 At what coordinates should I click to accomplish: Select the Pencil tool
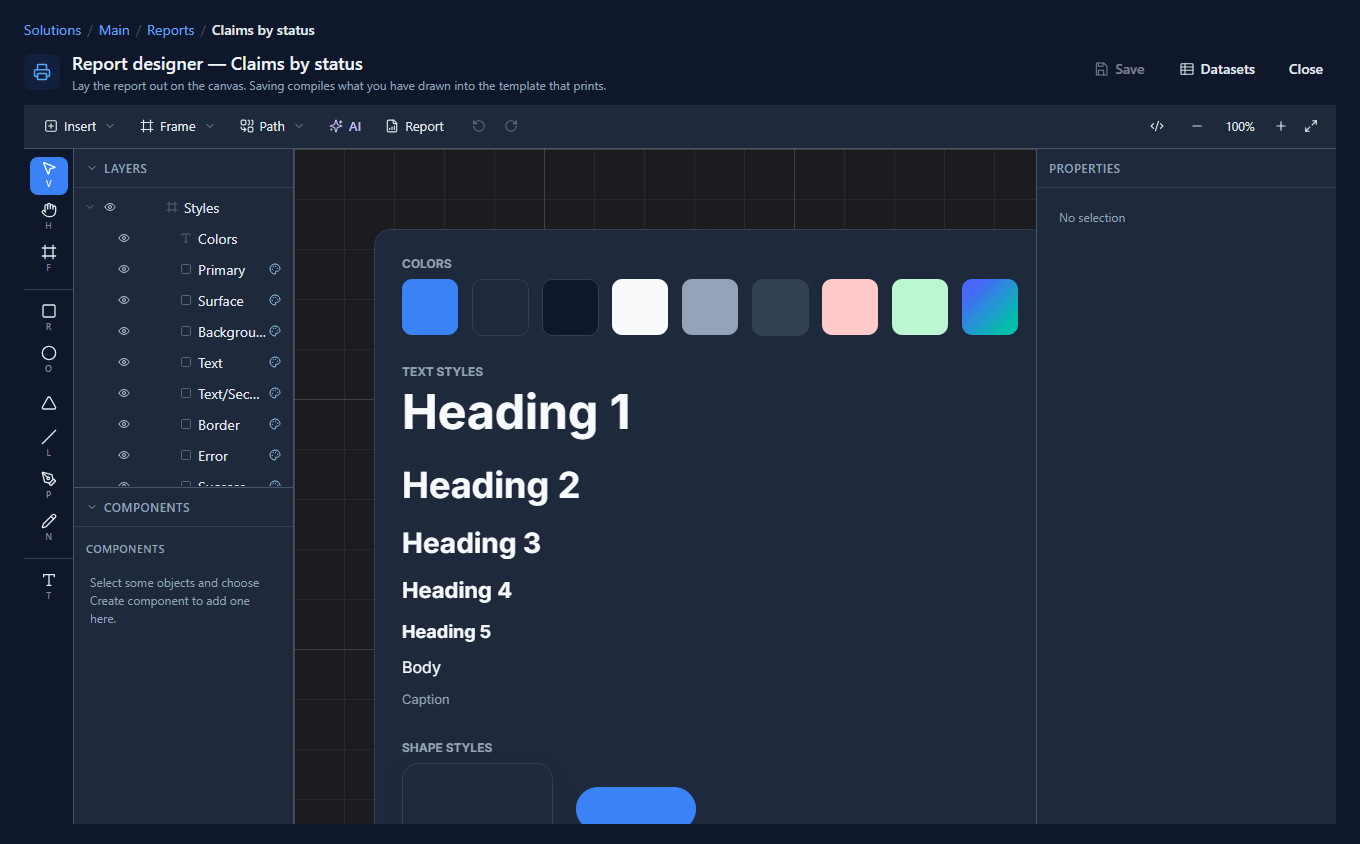pos(49,526)
